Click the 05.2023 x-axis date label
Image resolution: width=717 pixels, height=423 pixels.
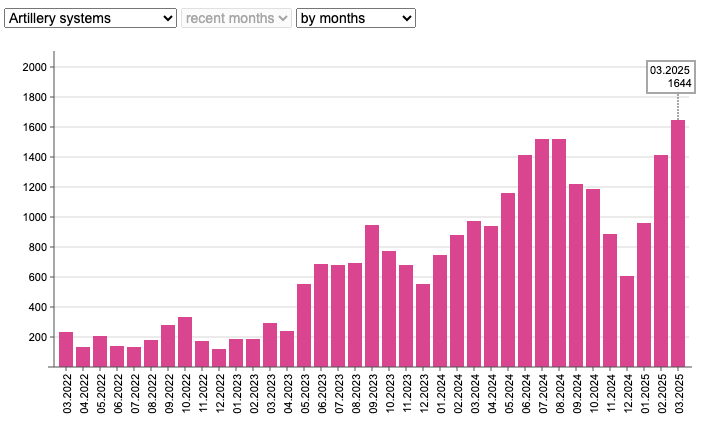coord(305,394)
